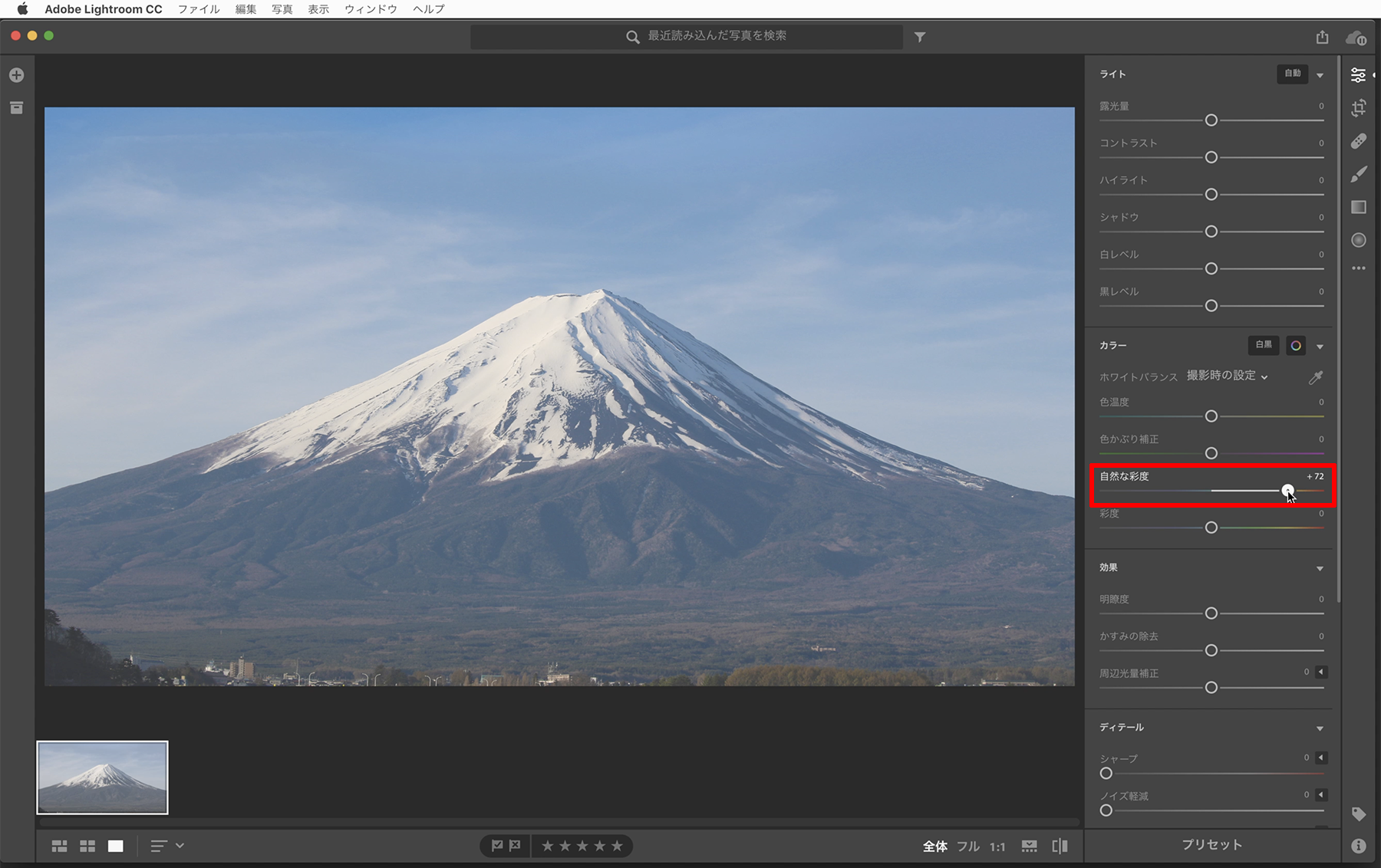Collapse the ライト panel section
The height and width of the screenshot is (868, 1381).
click(x=1320, y=75)
